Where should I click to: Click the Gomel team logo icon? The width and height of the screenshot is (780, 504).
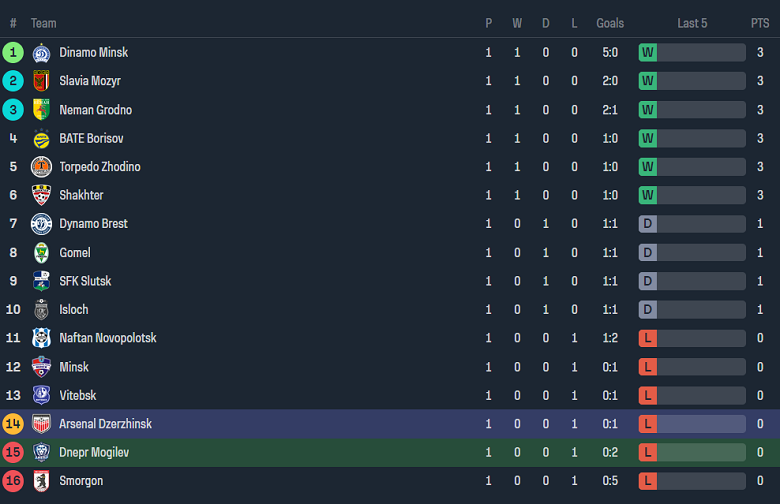[41, 253]
